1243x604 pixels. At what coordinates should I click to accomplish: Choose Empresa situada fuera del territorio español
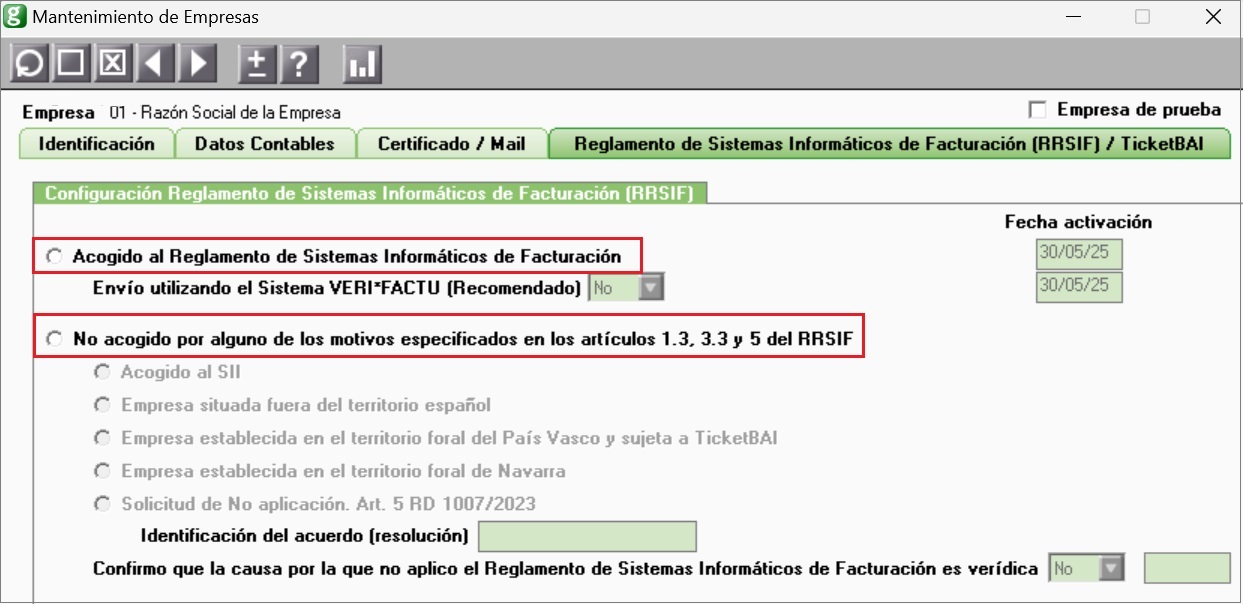coord(101,405)
